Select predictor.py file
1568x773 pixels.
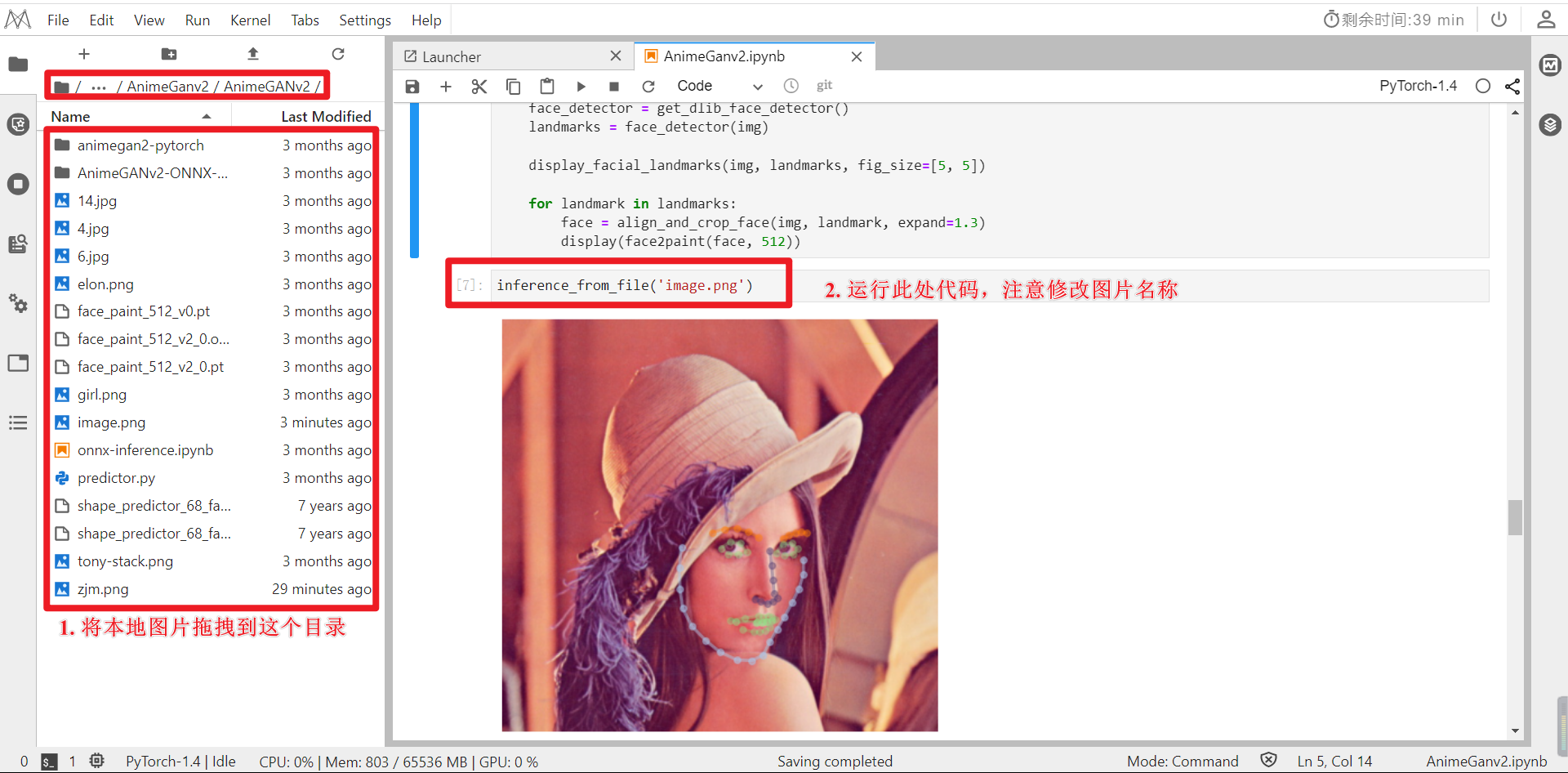[x=212, y=478]
